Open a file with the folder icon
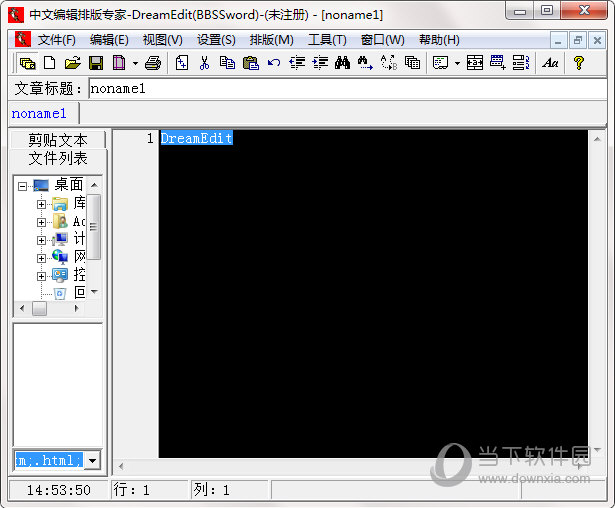The width and height of the screenshot is (615, 508). (x=73, y=63)
